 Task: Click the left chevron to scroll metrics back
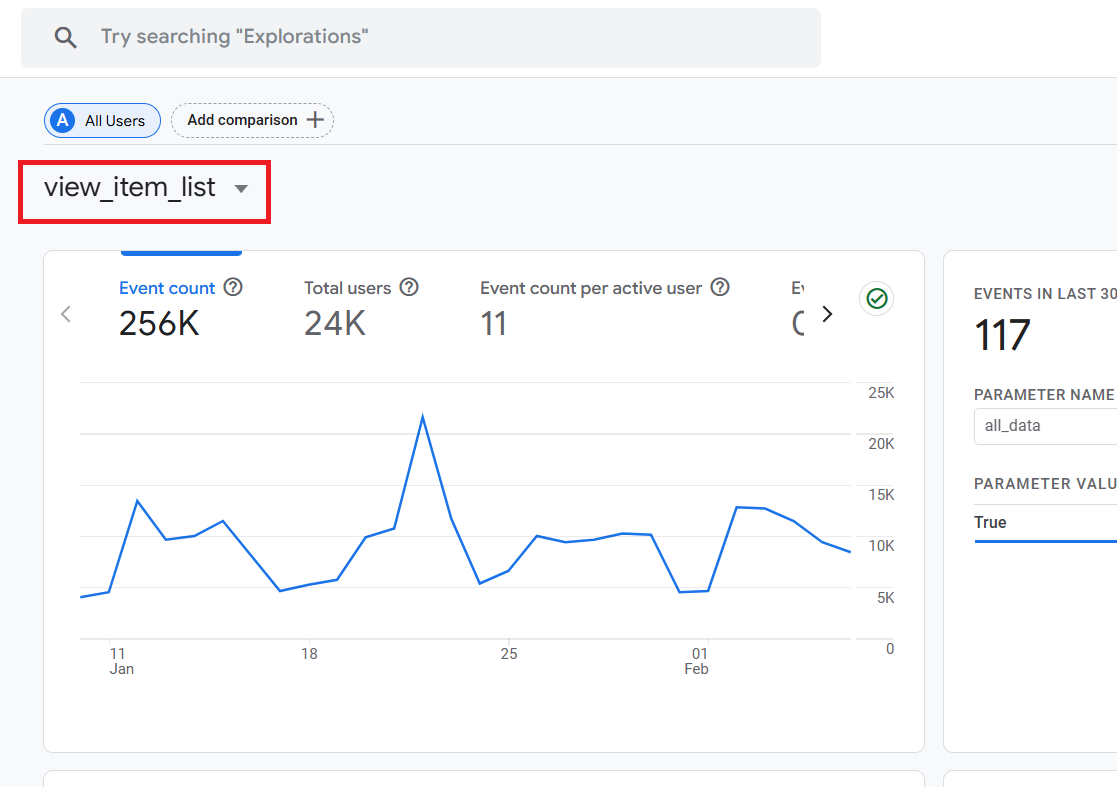pyautogui.click(x=66, y=314)
